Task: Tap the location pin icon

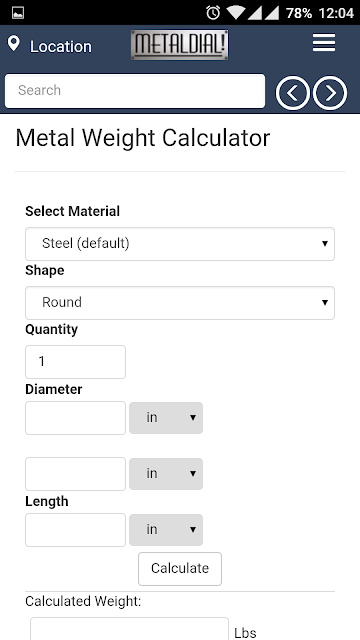Action: pyautogui.click(x=13, y=43)
